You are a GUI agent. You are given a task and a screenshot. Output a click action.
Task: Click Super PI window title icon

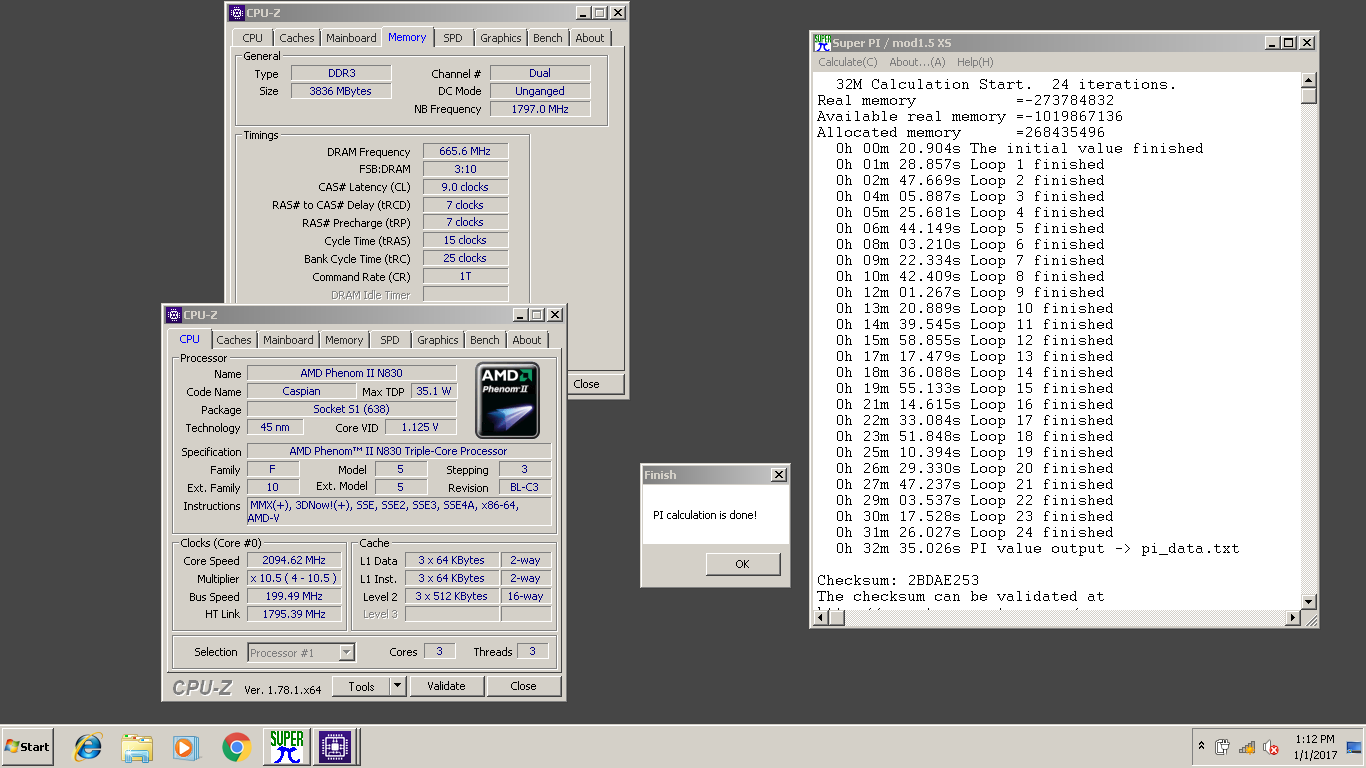(x=822, y=43)
